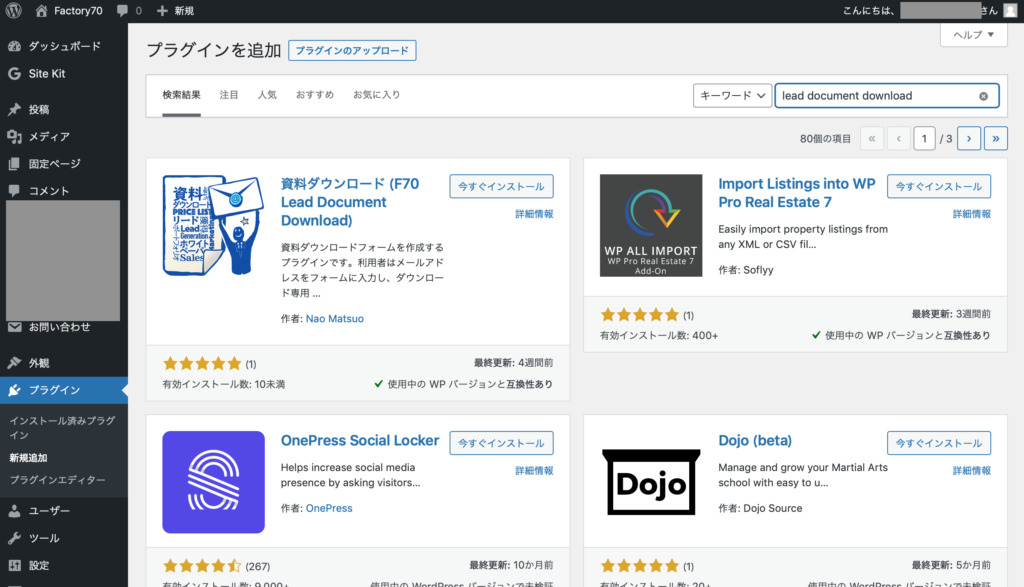Viewport: 1024px width, 587px height.
Task: Switch to 人気 tab
Action: 267,95
